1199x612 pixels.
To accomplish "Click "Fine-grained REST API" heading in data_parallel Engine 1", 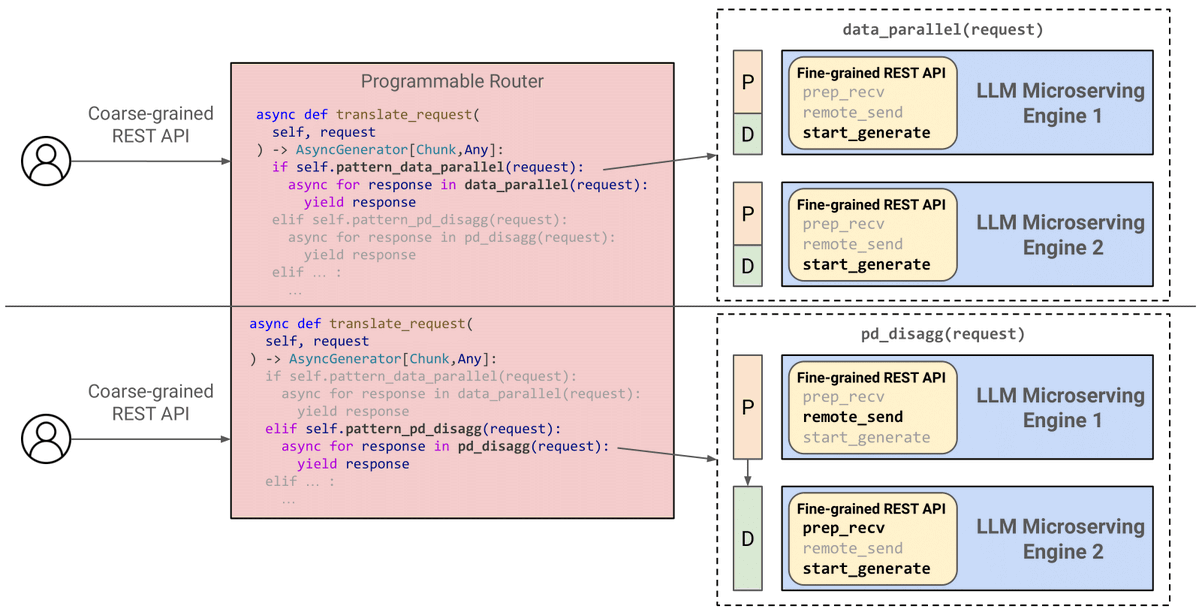I will coord(871,73).
